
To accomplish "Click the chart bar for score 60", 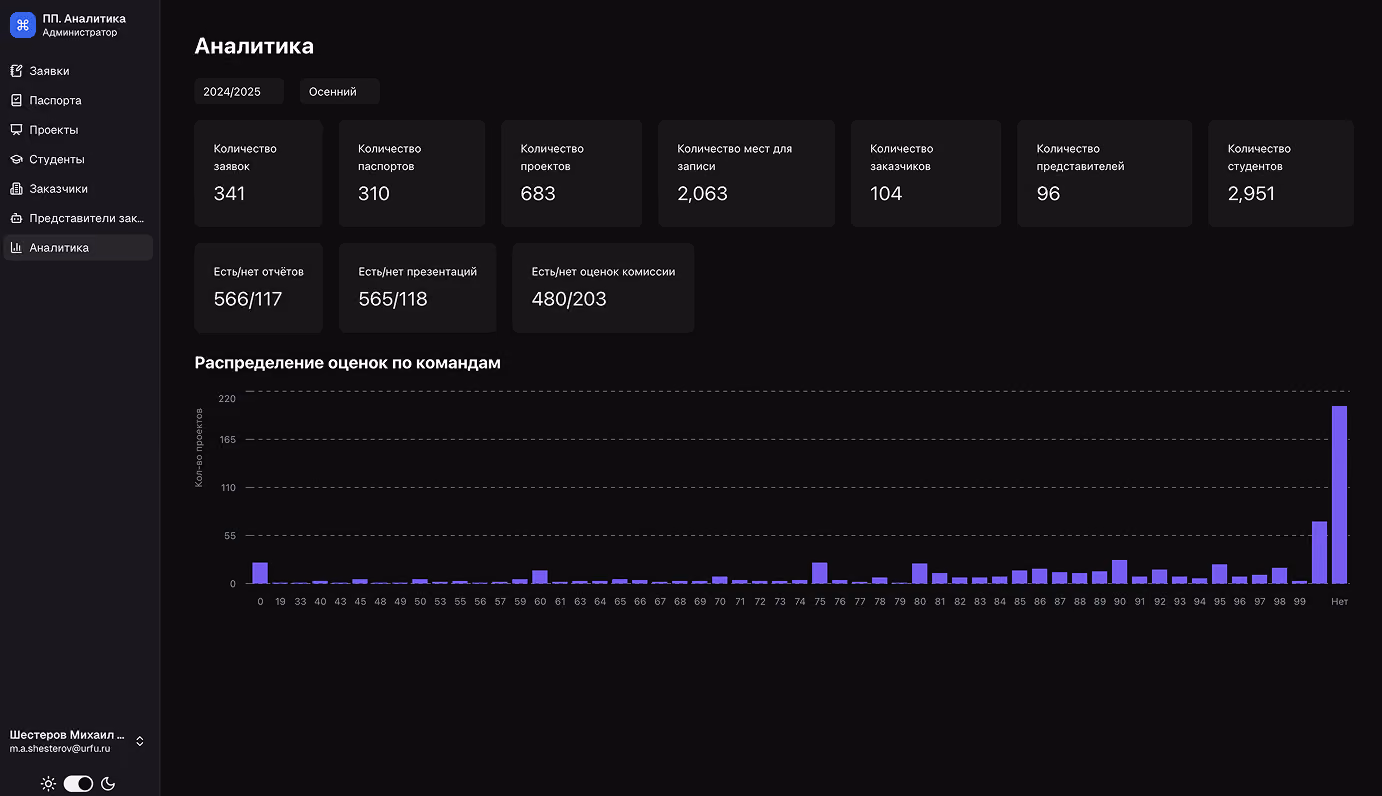I will tap(540, 577).
